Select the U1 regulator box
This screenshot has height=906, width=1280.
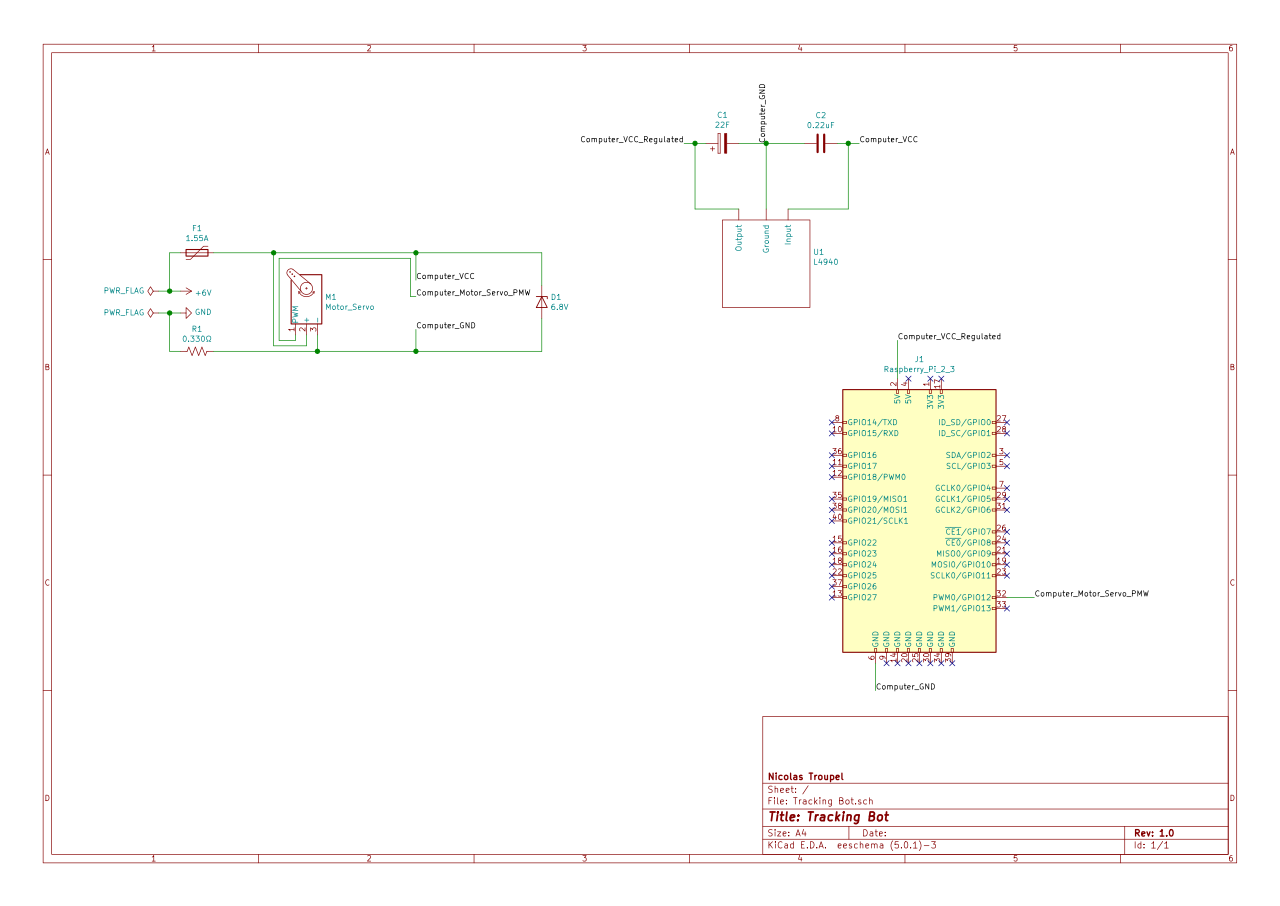[x=766, y=263]
